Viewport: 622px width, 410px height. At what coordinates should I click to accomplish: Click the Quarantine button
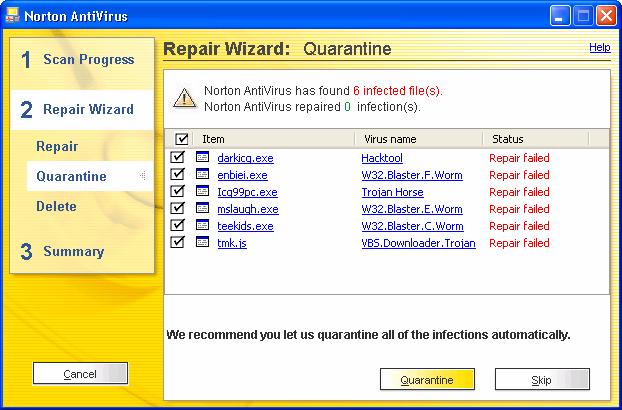(427, 379)
